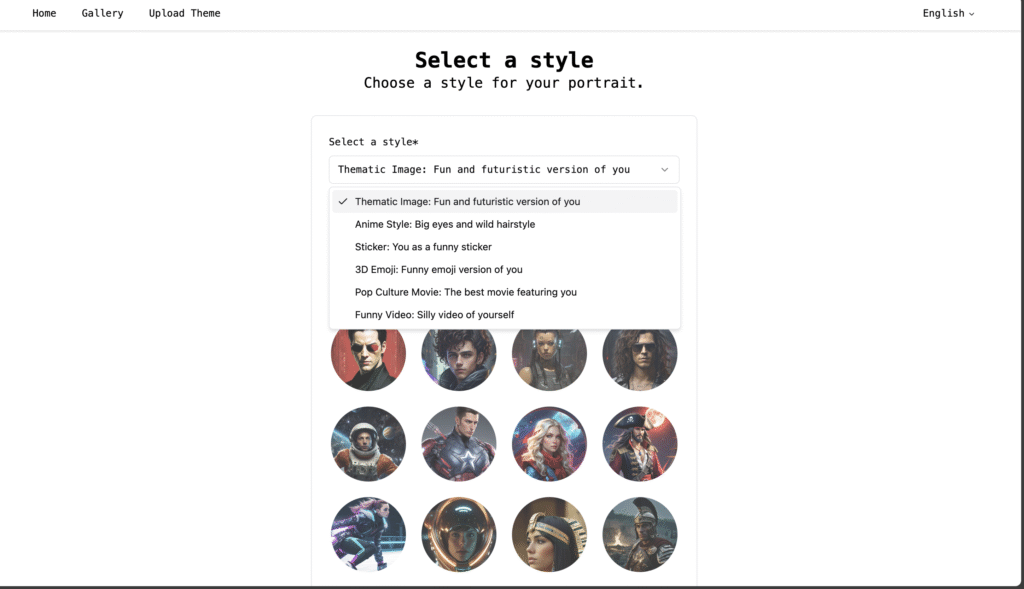This screenshot has width=1024, height=589.
Task: Choose the pirate with hat portrait
Action: point(639,444)
